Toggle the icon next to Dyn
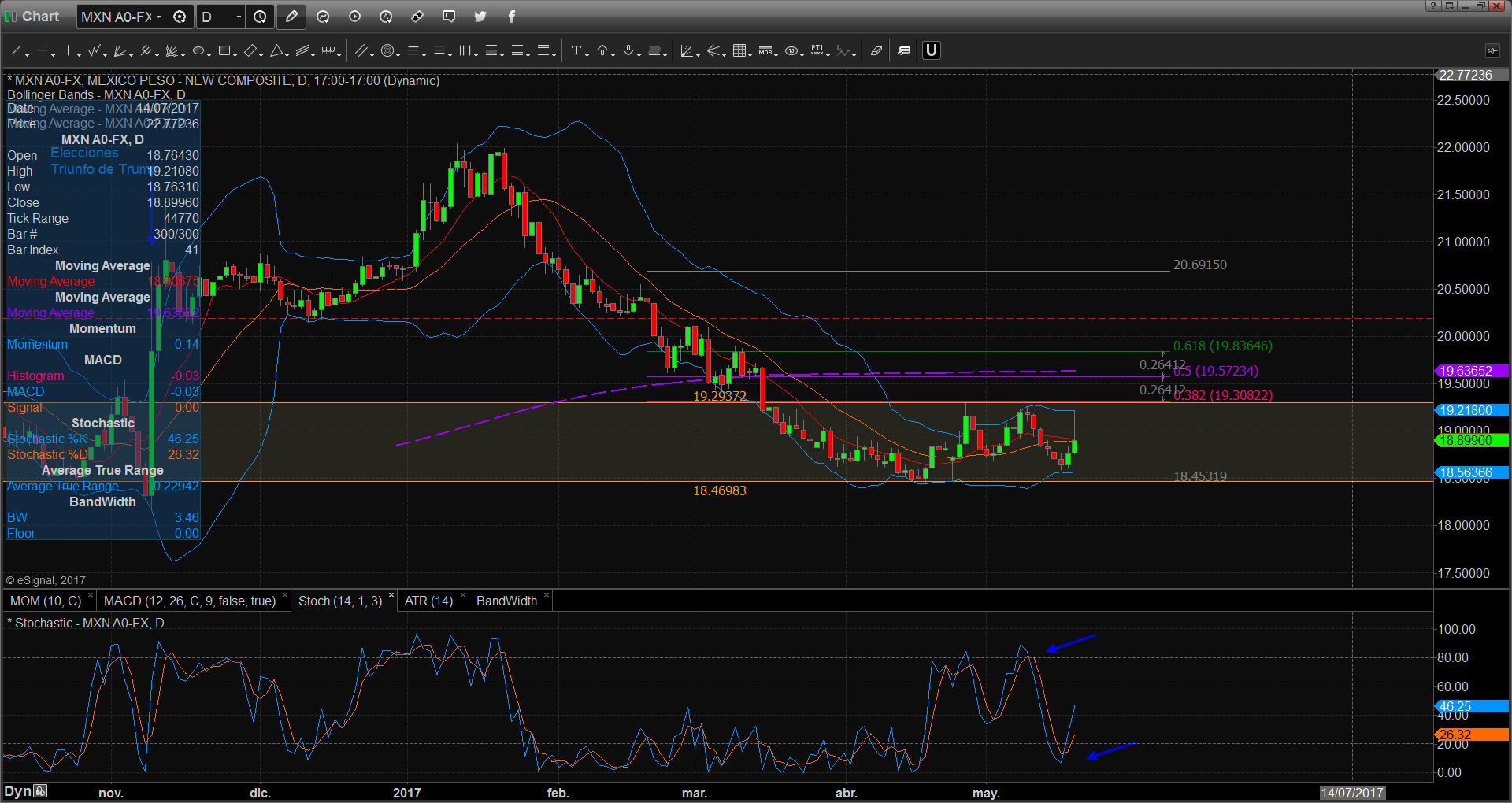The width and height of the screenshot is (1512, 803). tap(41, 791)
